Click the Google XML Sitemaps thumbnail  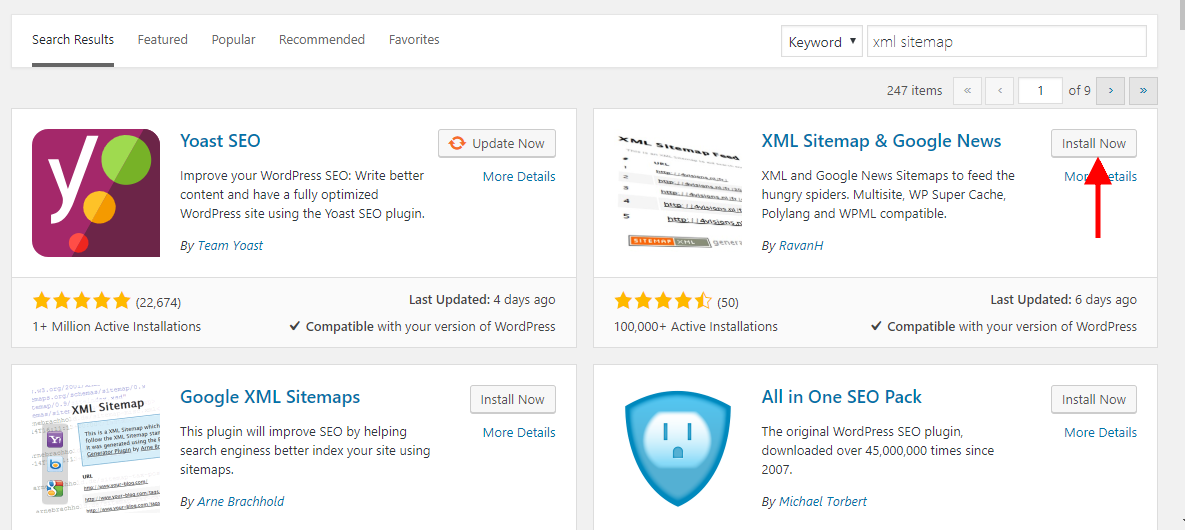point(96,449)
